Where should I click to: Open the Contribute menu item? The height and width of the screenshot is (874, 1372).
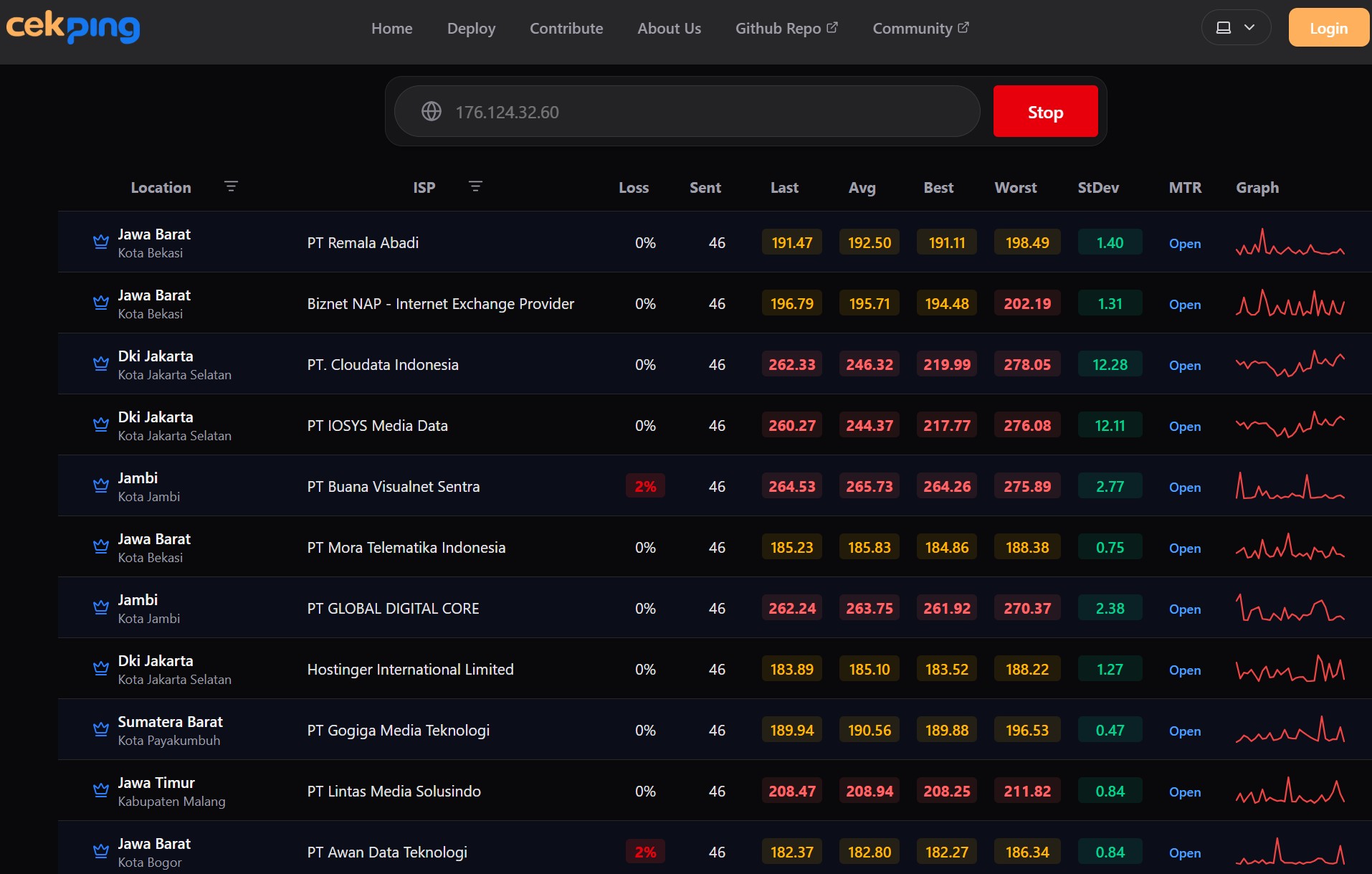pos(566,28)
